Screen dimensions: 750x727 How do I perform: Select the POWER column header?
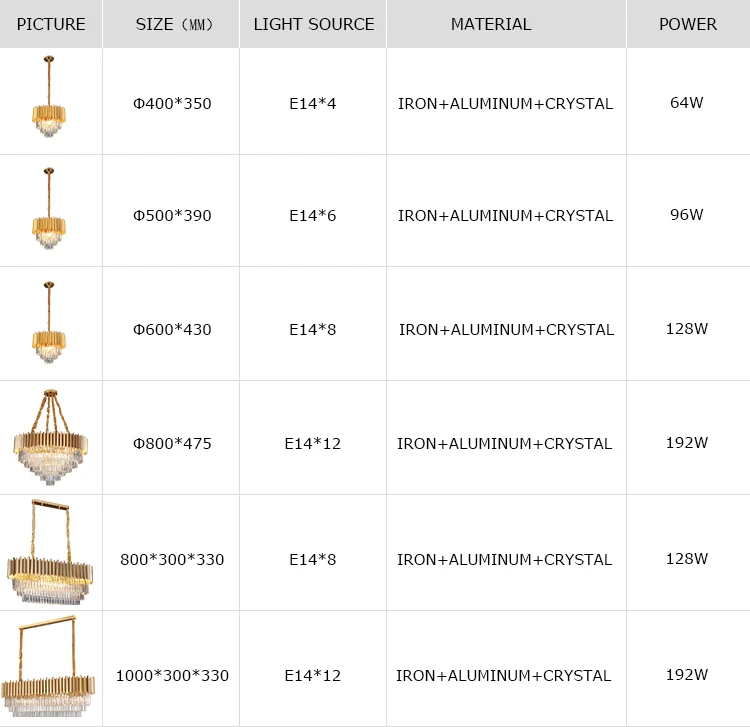coord(687,24)
